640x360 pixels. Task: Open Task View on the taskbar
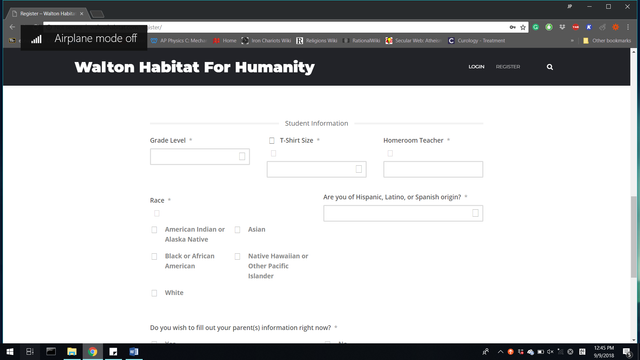(30, 351)
